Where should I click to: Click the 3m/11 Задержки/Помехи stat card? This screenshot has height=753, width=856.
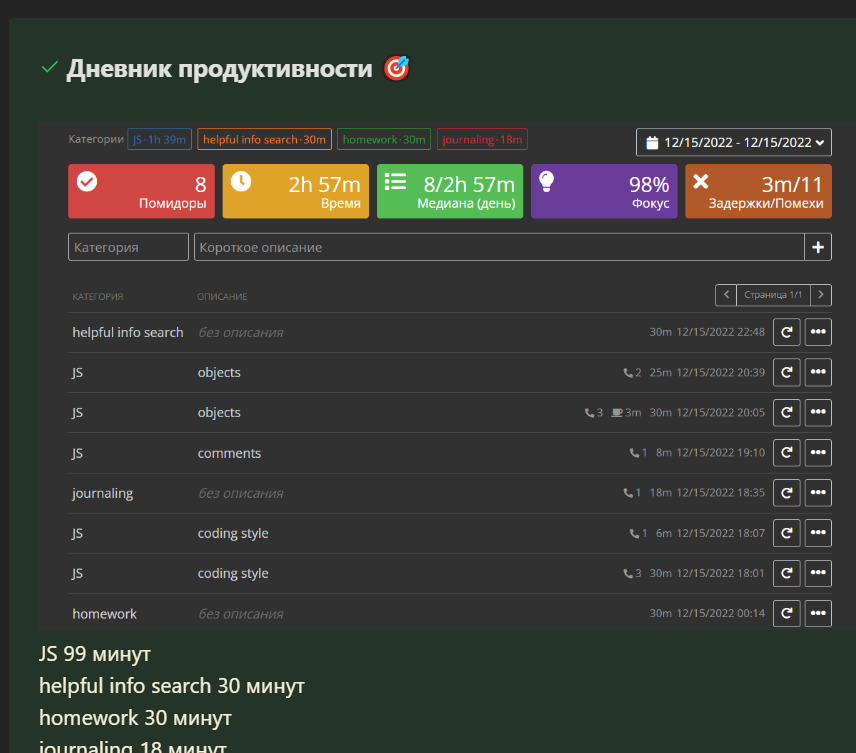758,191
